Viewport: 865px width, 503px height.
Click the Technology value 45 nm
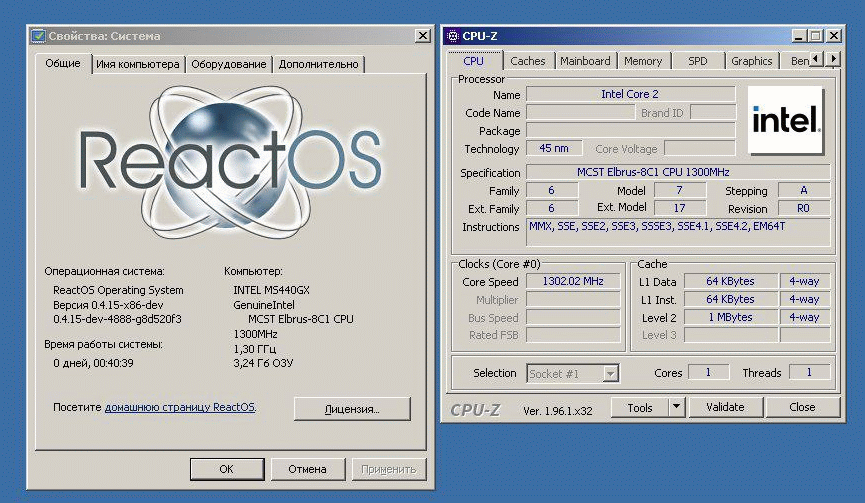[554, 148]
